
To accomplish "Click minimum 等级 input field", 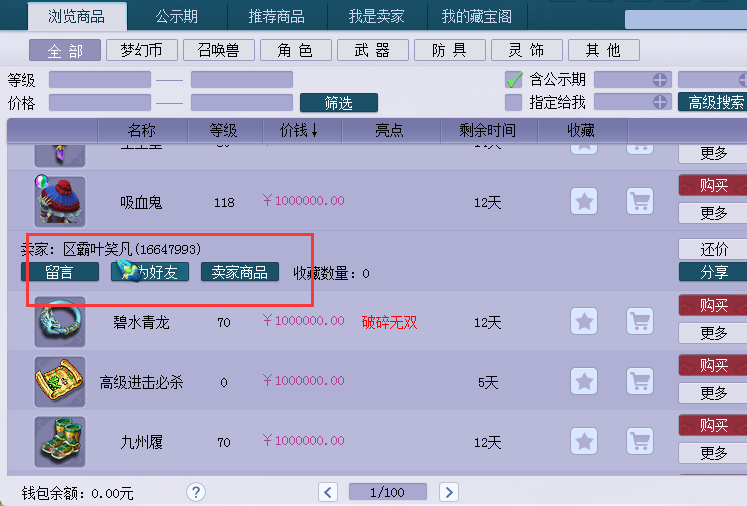I will tap(100, 80).
